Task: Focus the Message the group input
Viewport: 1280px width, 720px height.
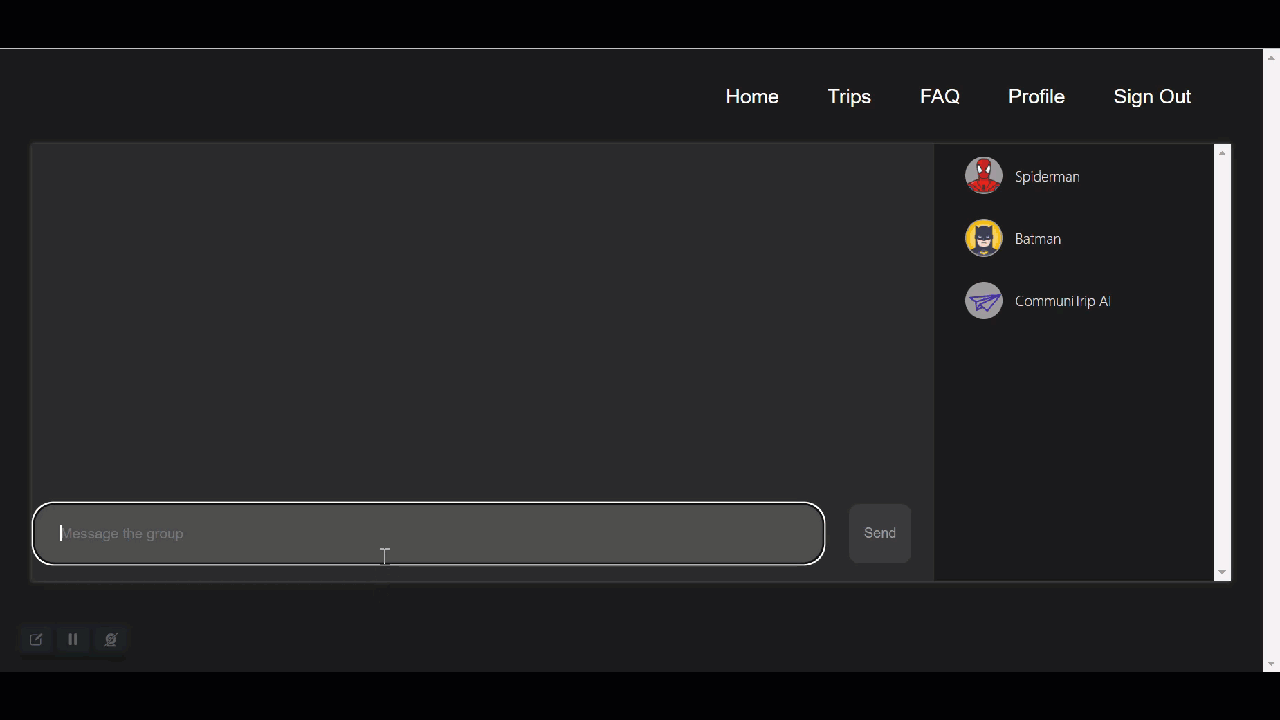Action: click(x=428, y=533)
